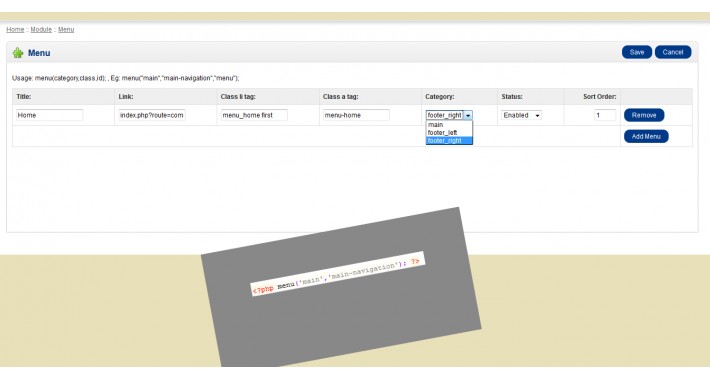
Task: Edit the Class li tag field
Action: pyautogui.click(x=254, y=115)
